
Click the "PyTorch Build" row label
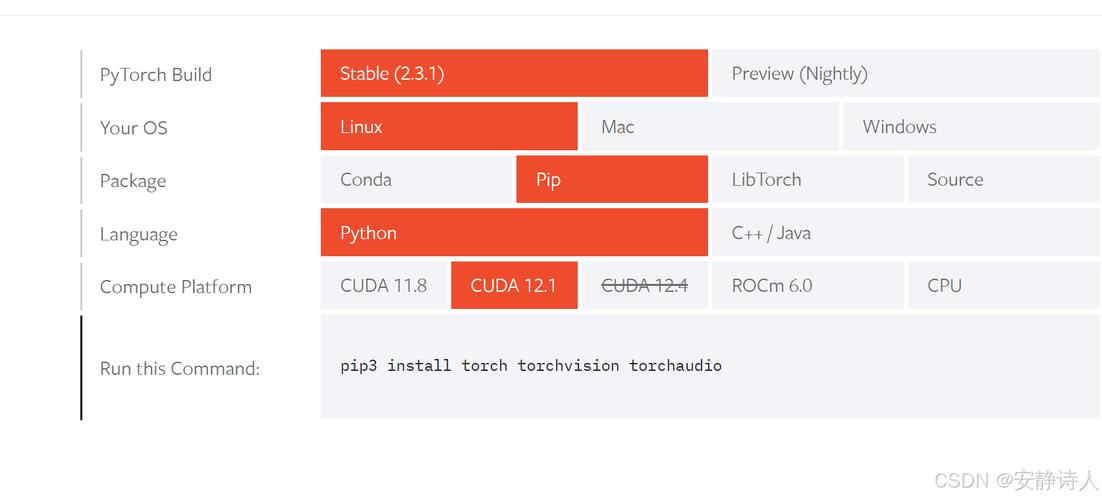[156, 75]
